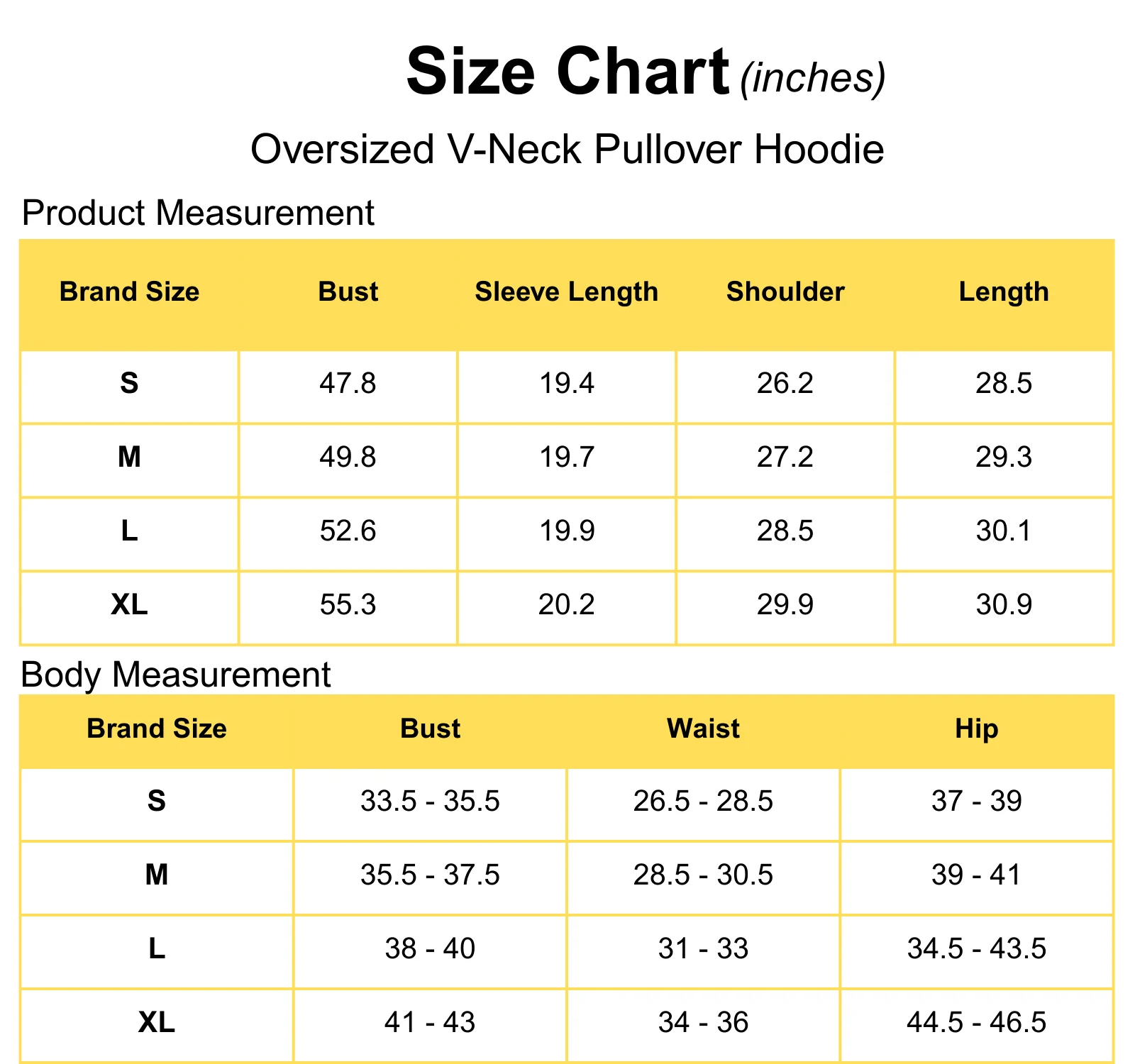The image size is (1135, 1064).
Task: Select sleeve length value 19.7
Action: pyautogui.click(x=566, y=457)
